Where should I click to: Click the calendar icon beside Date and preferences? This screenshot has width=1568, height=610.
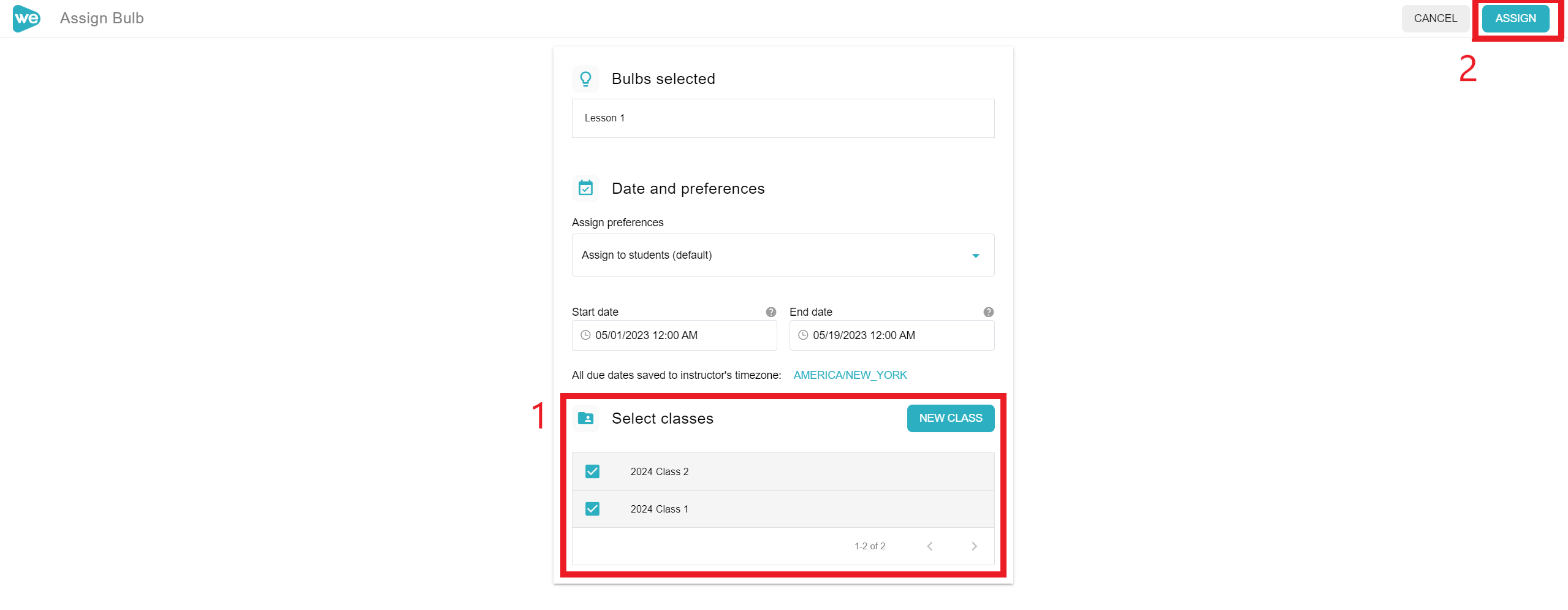(585, 188)
